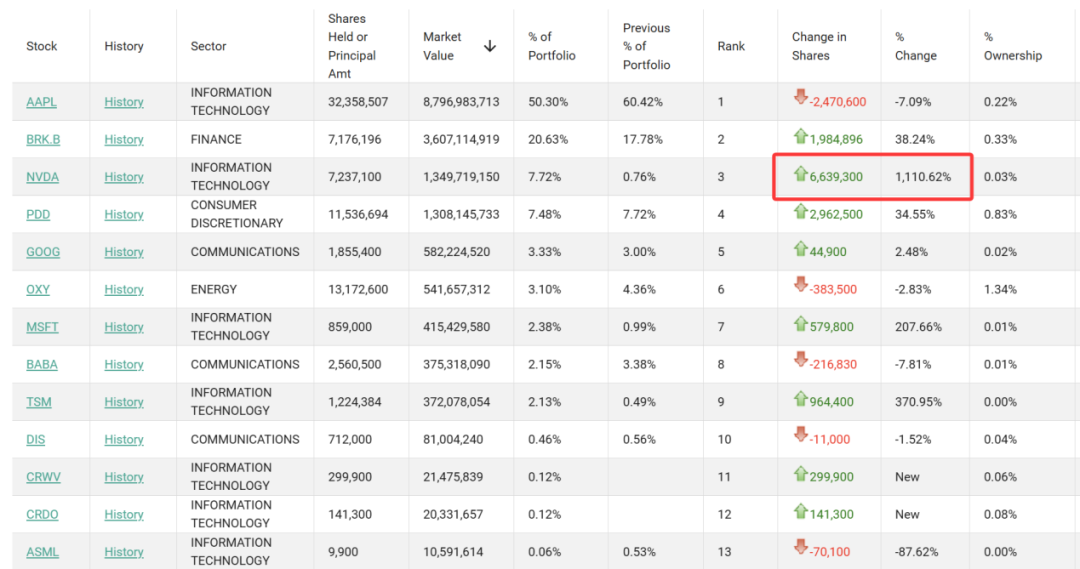Click the Market Value sort arrow
The height and width of the screenshot is (569, 1080).
pyautogui.click(x=490, y=46)
